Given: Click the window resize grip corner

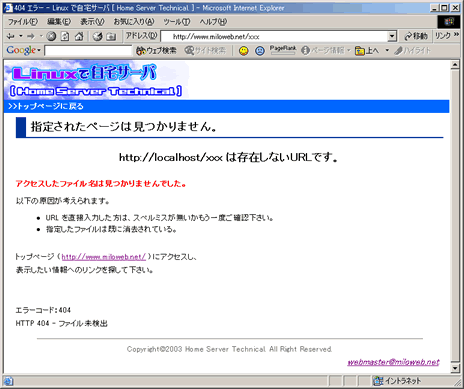Looking at the screenshot, I should [x=458, y=383].
